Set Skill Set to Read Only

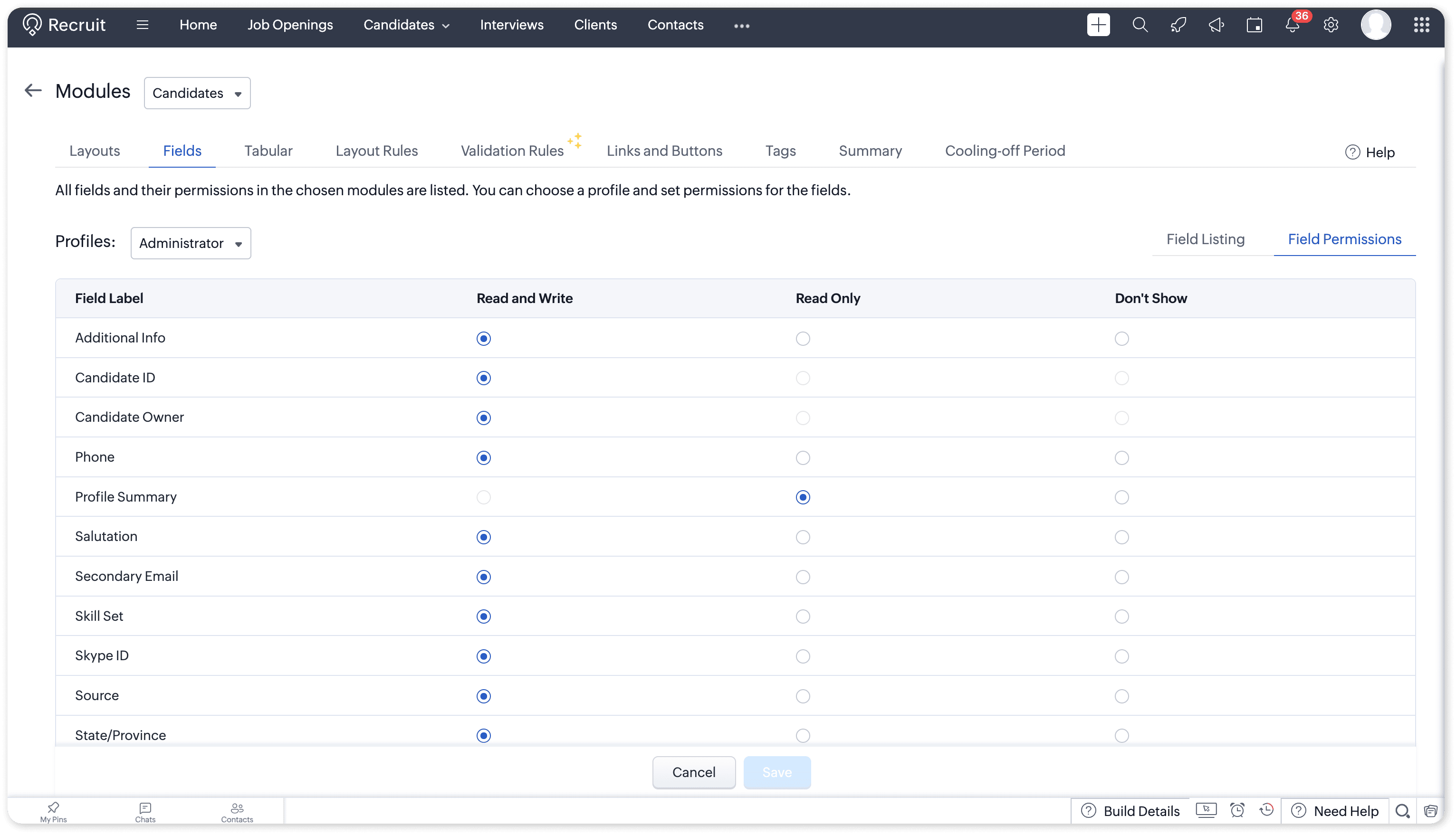803,617
